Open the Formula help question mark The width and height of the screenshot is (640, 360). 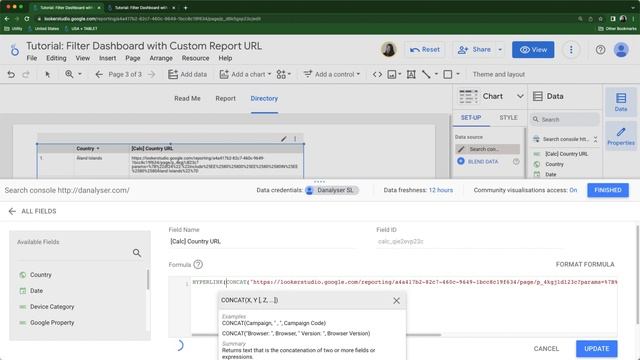click(198, 264)
